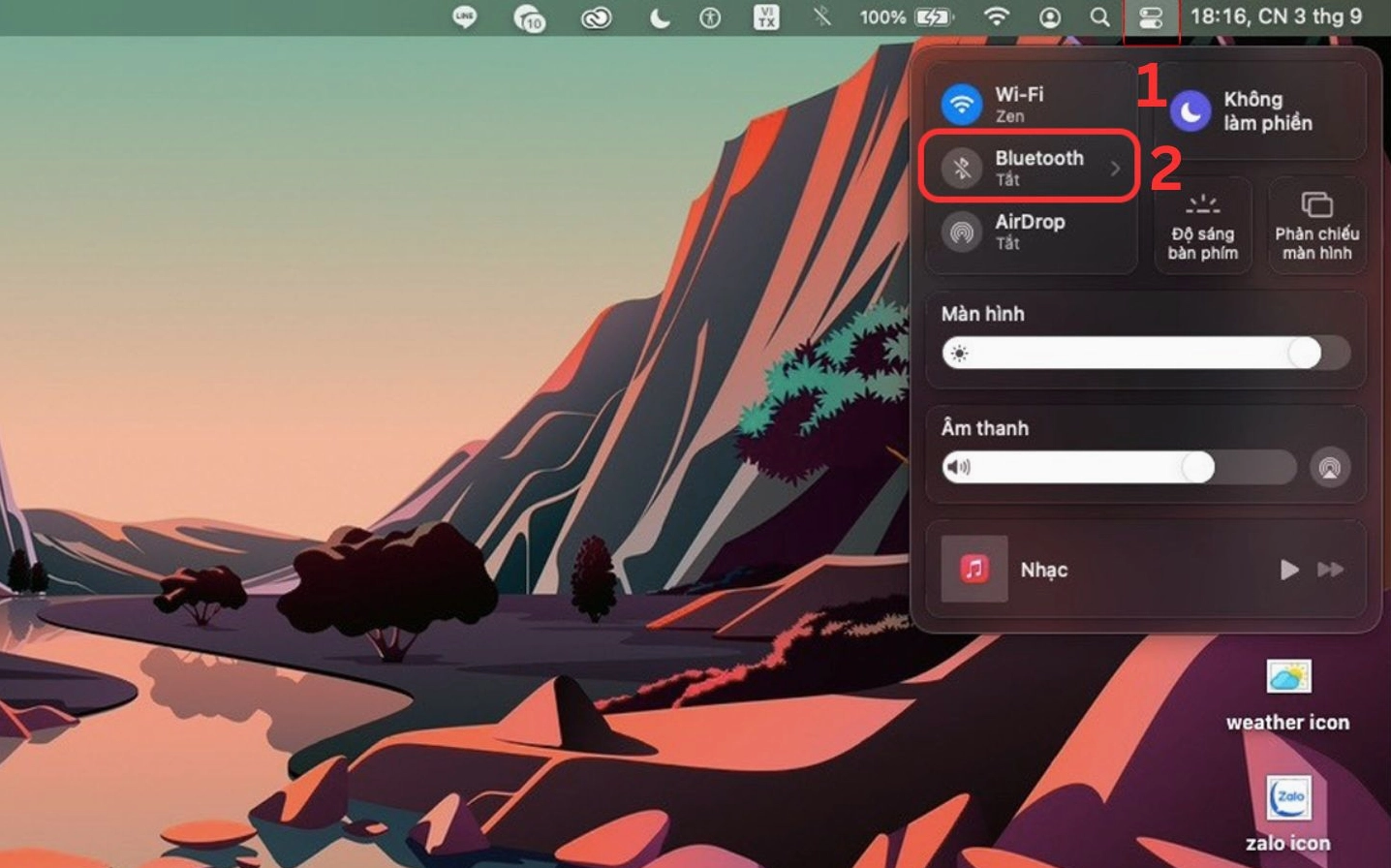Click the Màn hình brightness slider knob
Image resolution: width=1391 pixels, height=868 pixels.
(x=1304, y=354)
